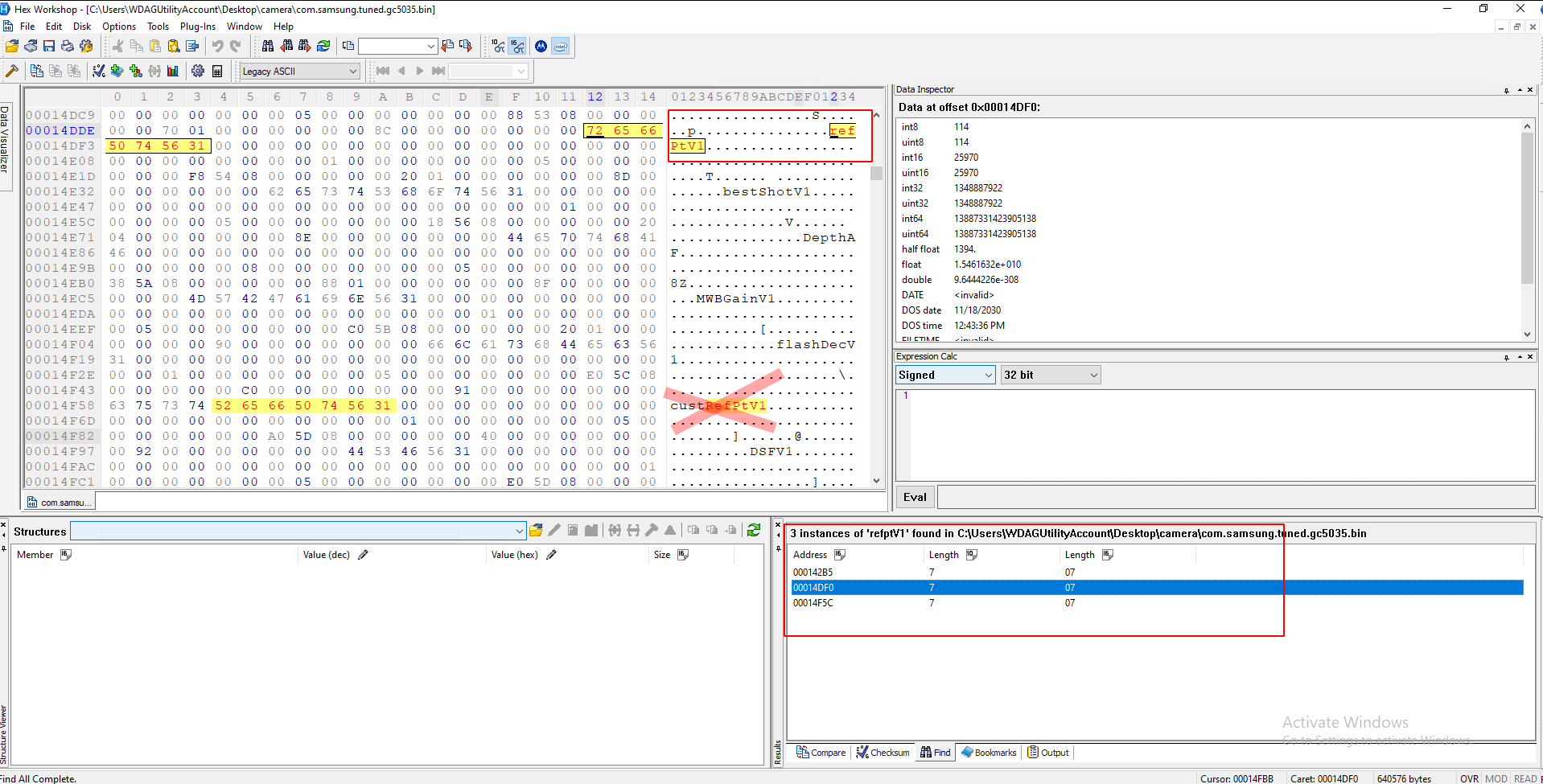Click the Replace refresh arrows icon
Viewport: 1543px width, 784px height.
pos(323,46)
